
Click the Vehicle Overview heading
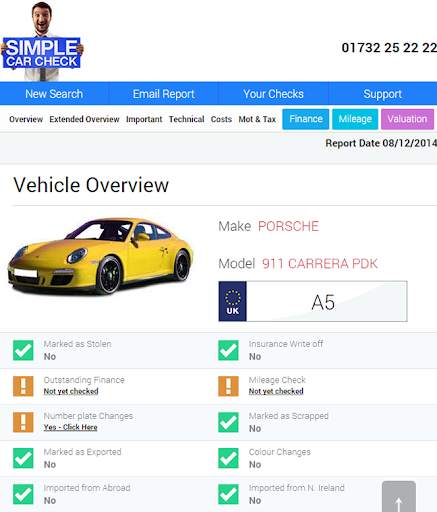coord(91,185)
